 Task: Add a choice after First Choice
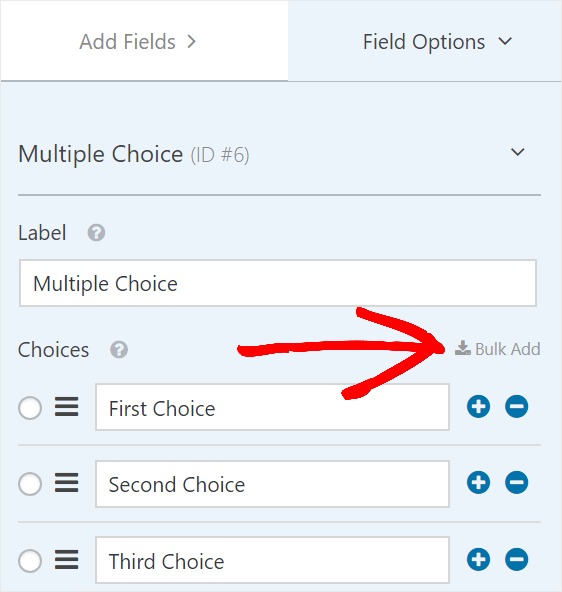[x=478, y=407]
